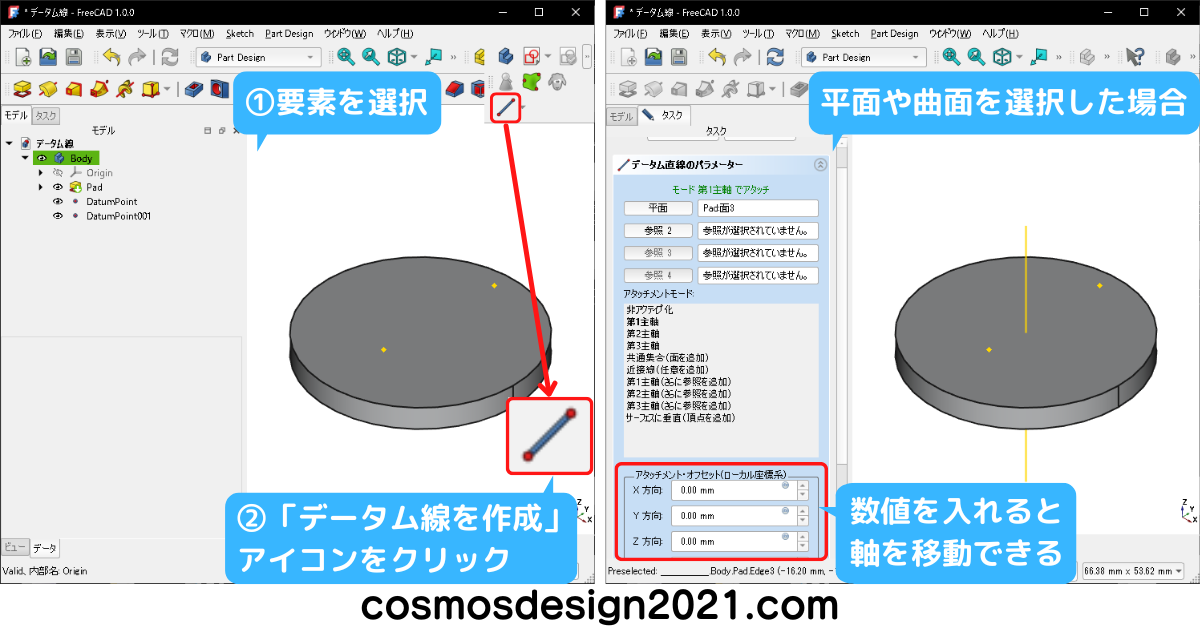Collapse データム直線のパラメーター panel chevron
Viewport: 1200px width, 630px height.
[x=821, y=165]
